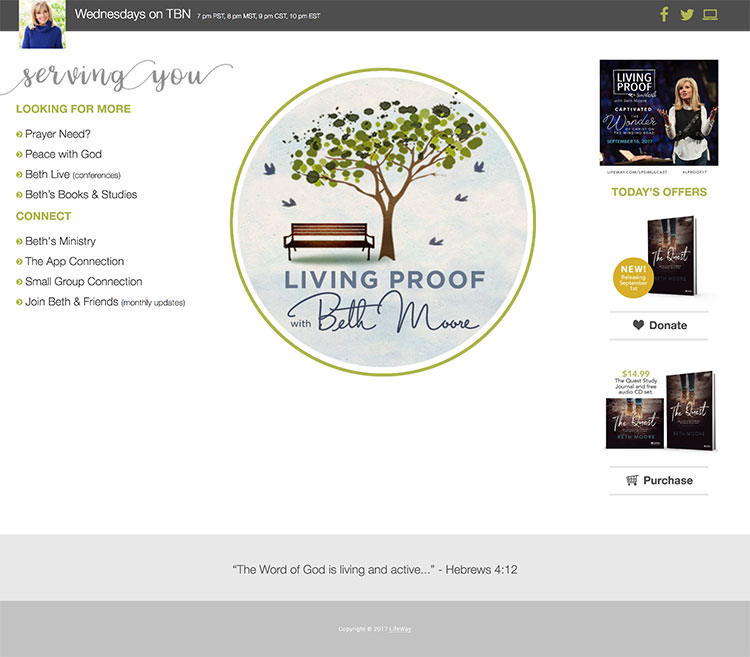This screenshot has height=657, width=750.
Task: Click the bullet arrow beside Prayer Need?
Action: [x=19, y=134]
